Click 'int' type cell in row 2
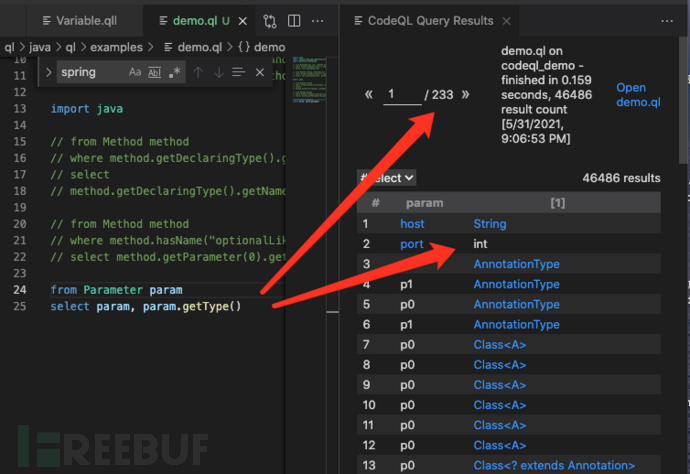The image size is (690, 474). 480,244
